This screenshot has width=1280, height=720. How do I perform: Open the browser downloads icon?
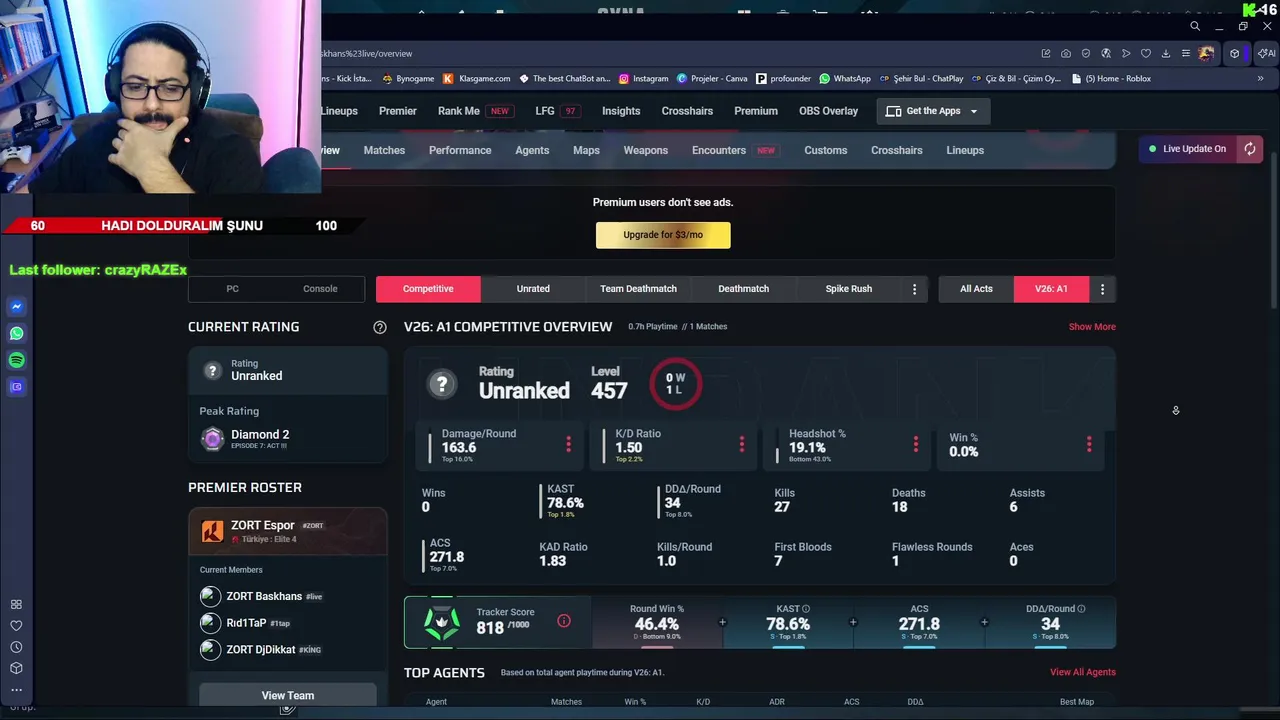[1166, 53]
